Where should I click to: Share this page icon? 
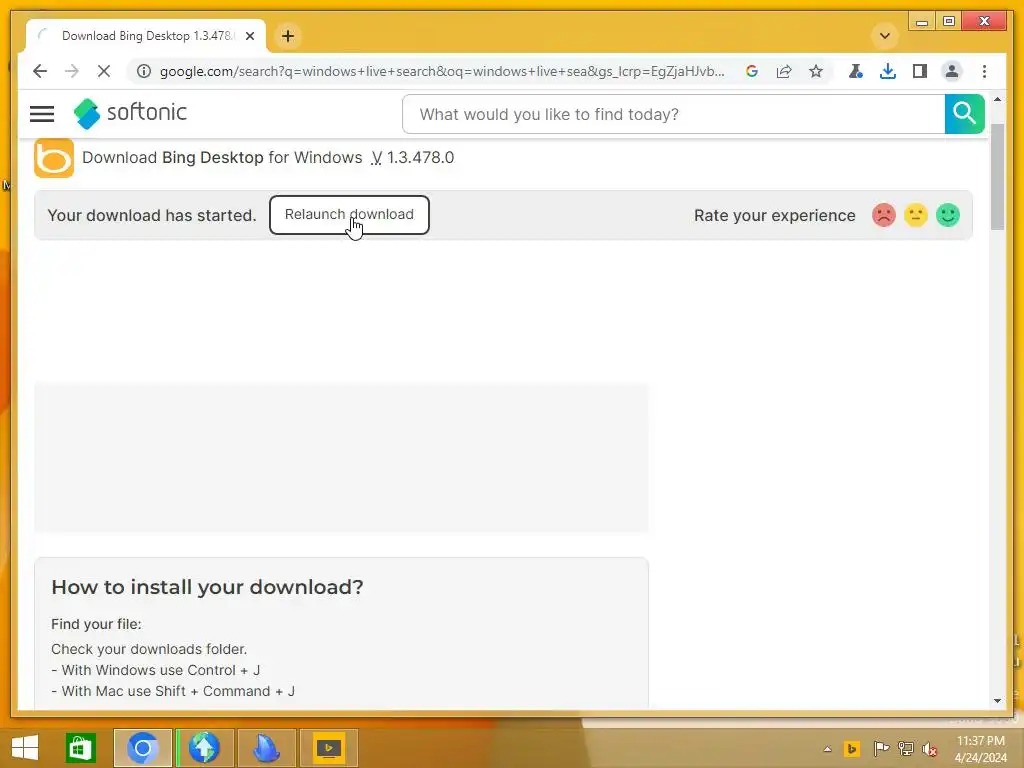click(x=784, y=71)
